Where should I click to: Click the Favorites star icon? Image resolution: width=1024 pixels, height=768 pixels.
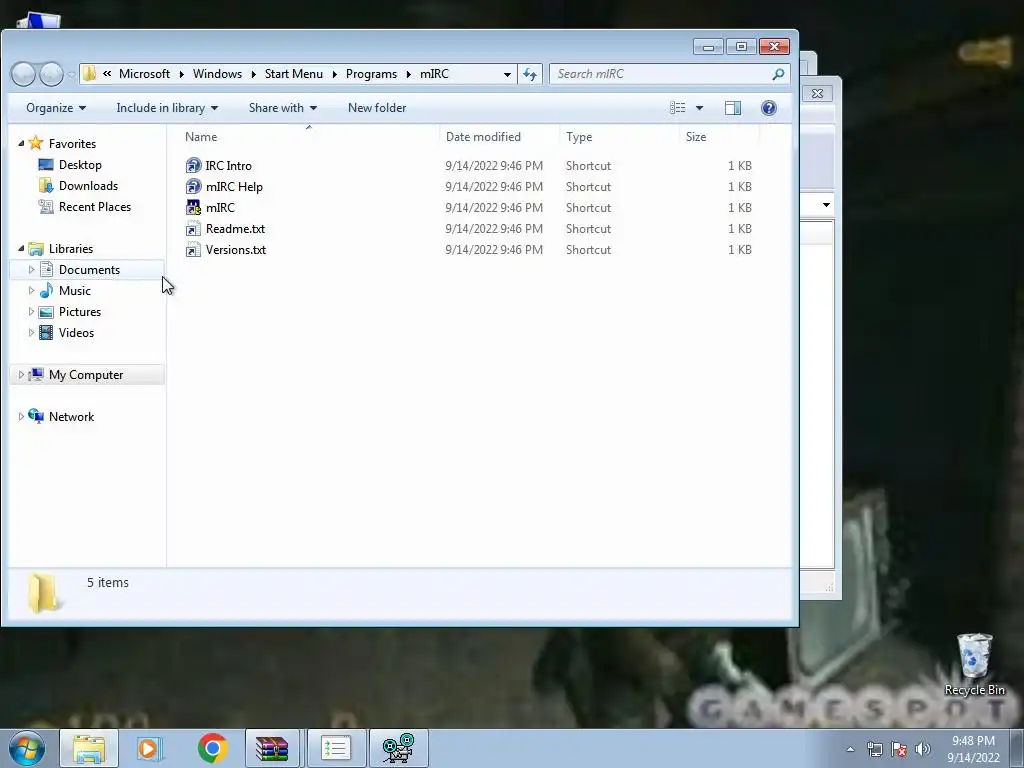point(36,143)
